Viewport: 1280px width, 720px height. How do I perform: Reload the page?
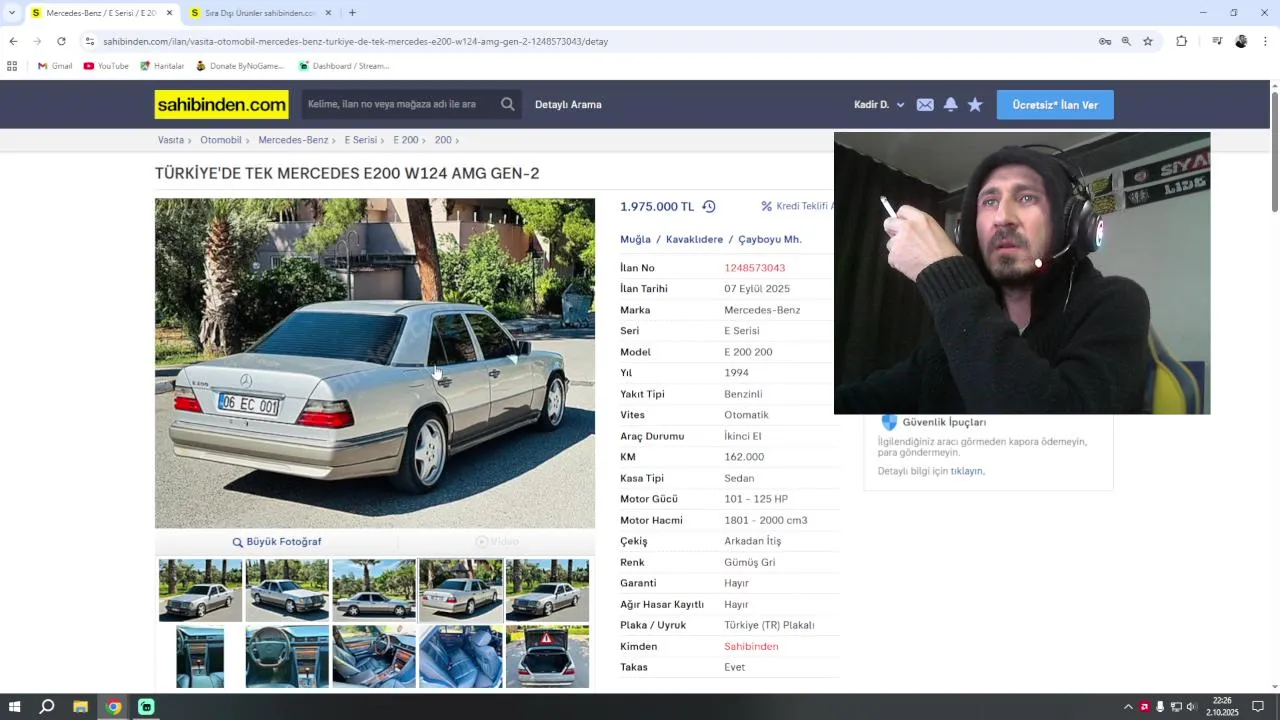click(x=61, y=41)
